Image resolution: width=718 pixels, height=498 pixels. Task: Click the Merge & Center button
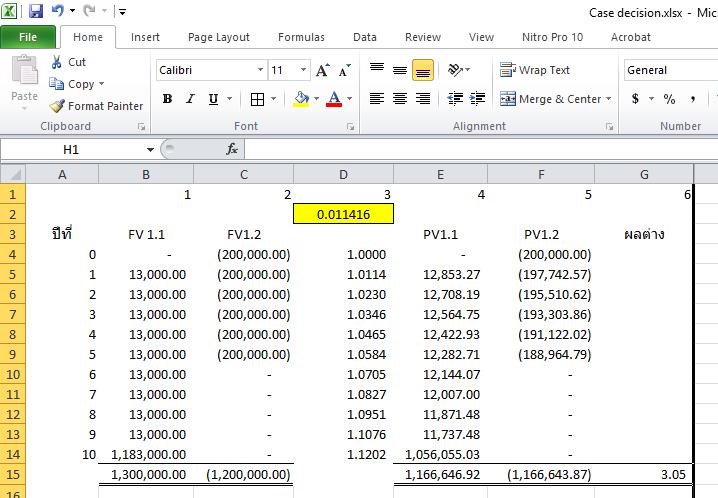pyautogui.click(x=550, y=99)
